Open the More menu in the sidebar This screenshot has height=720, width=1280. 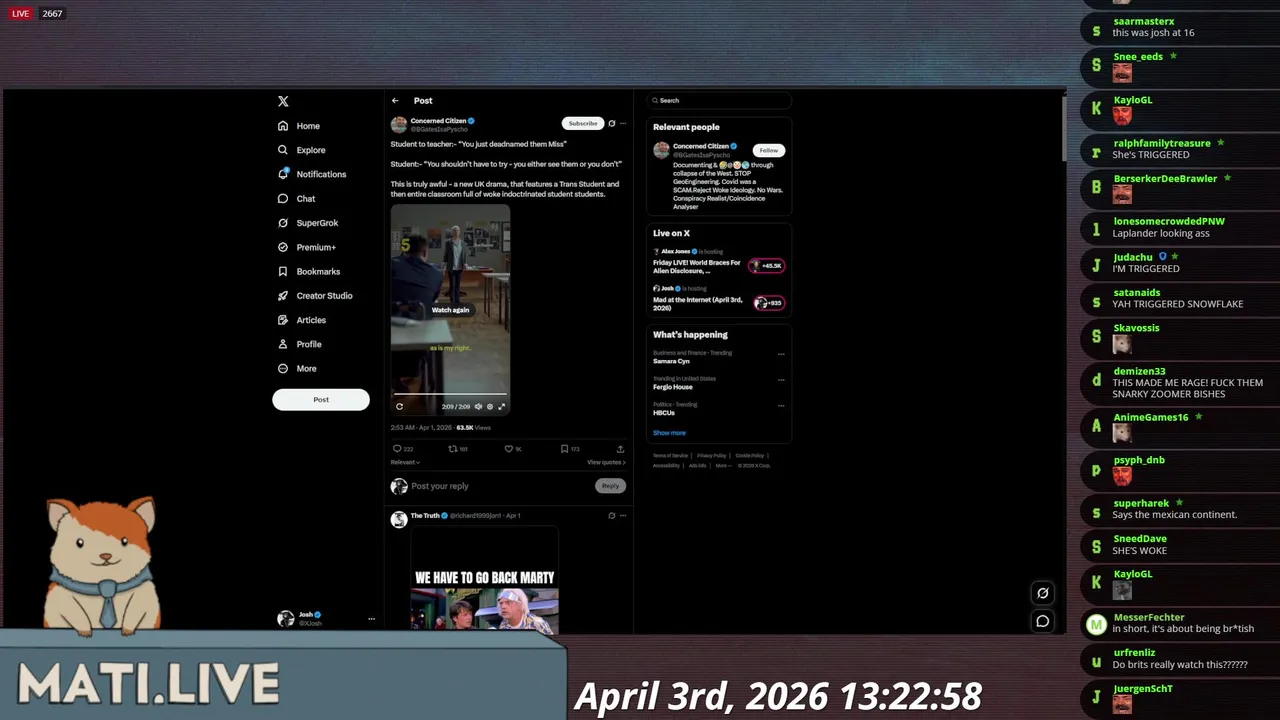(296, 369)
